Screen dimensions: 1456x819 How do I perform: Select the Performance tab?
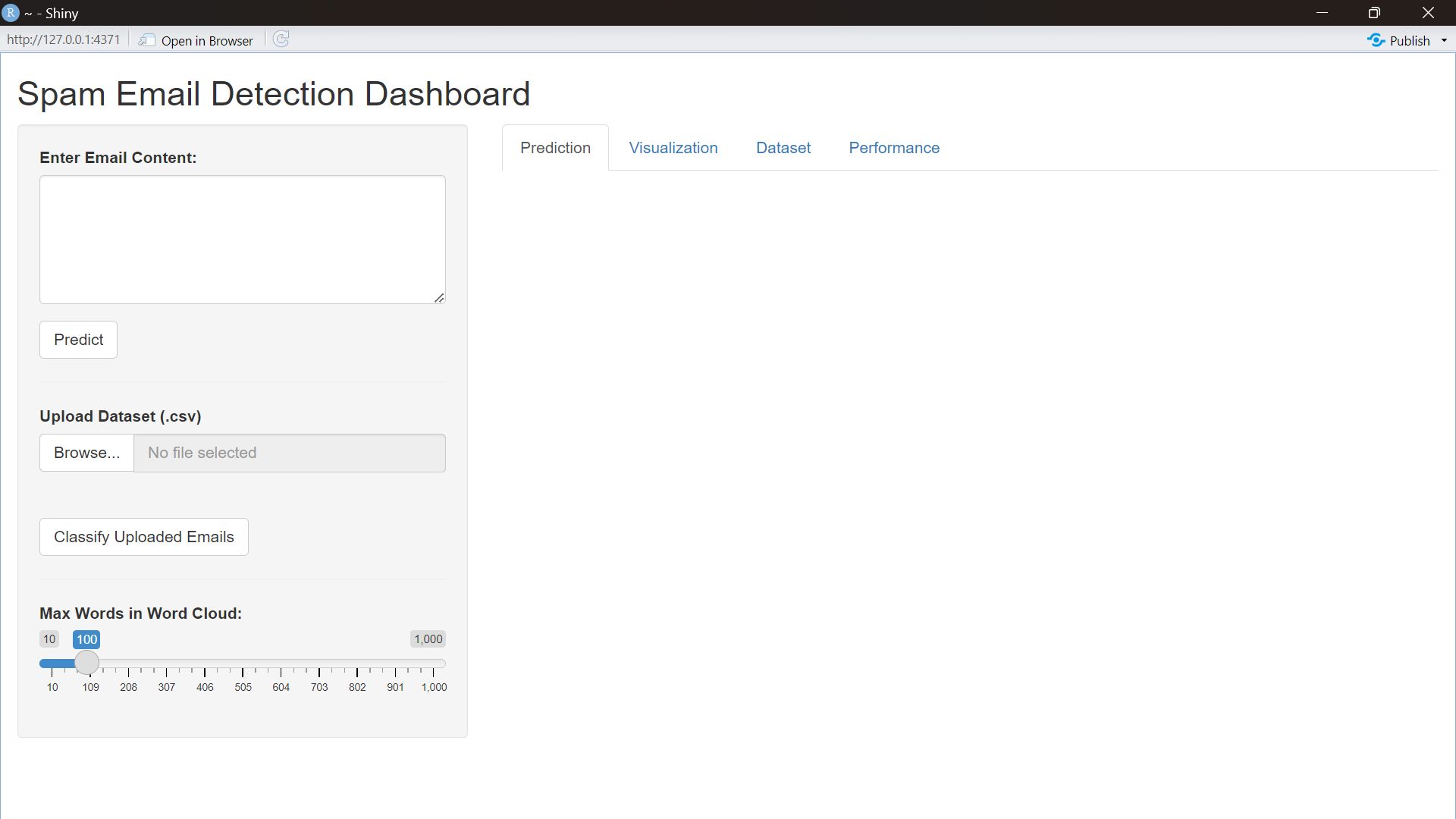[x=893, y=148]
